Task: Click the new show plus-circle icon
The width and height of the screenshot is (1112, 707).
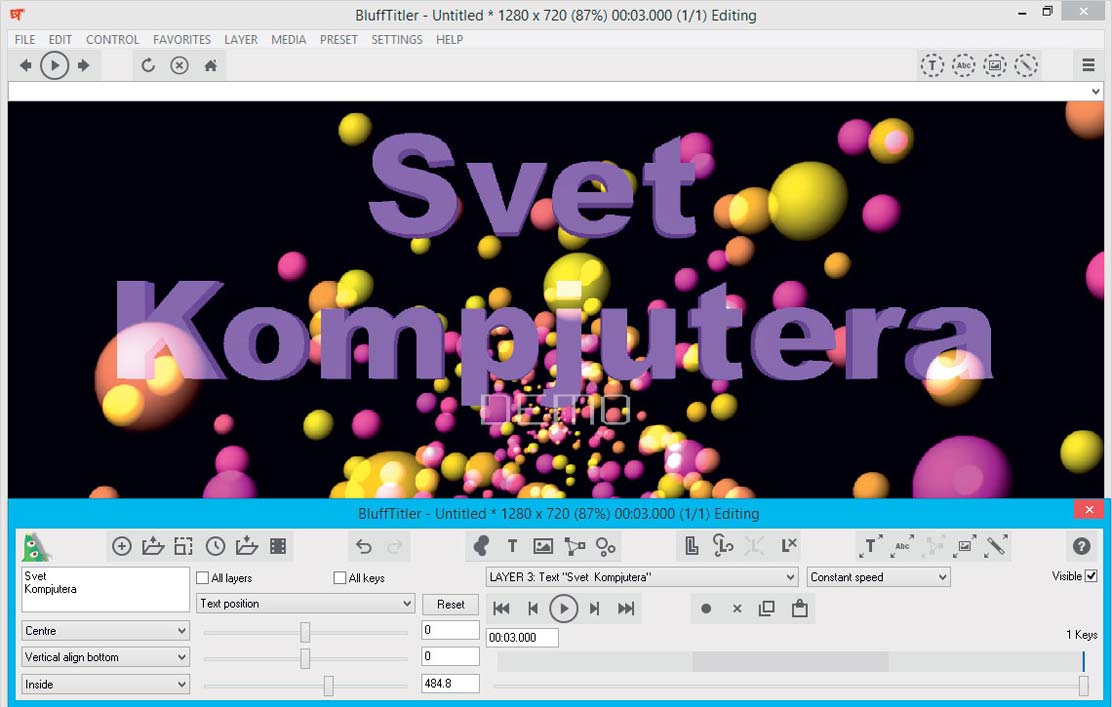Action: [122, 546]
